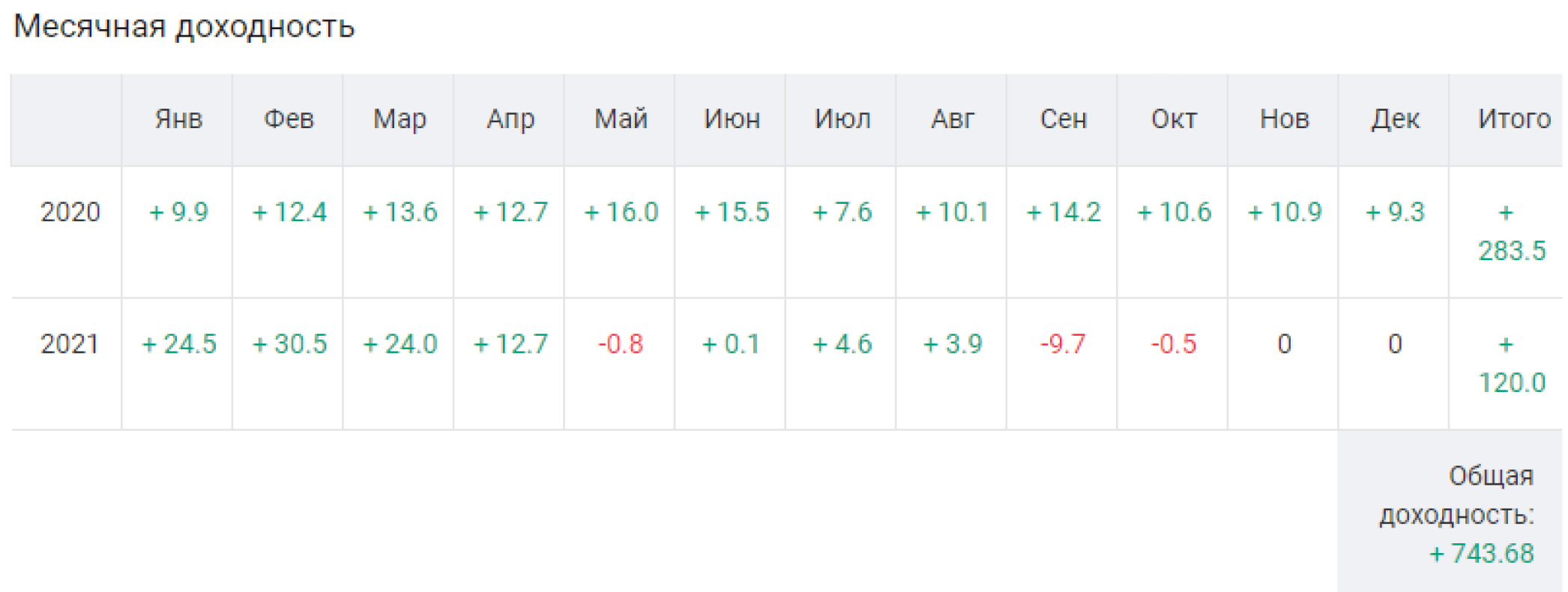Select the -0.5 October 2021 value

pos(1173,344)
